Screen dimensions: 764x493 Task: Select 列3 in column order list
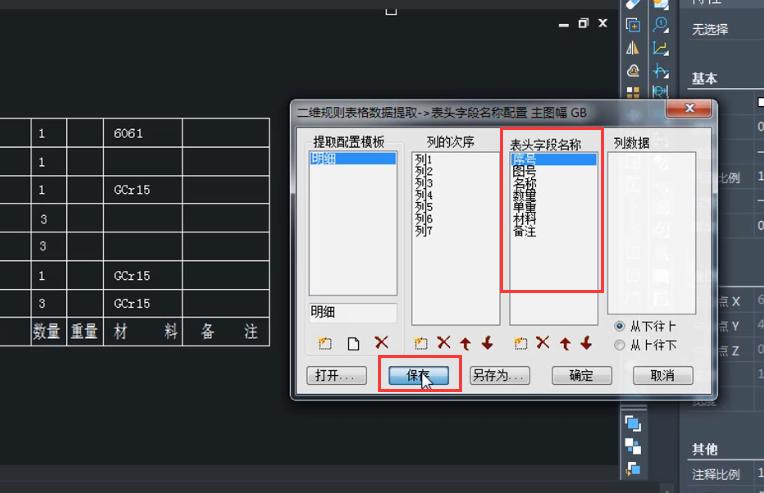point(423,183)
